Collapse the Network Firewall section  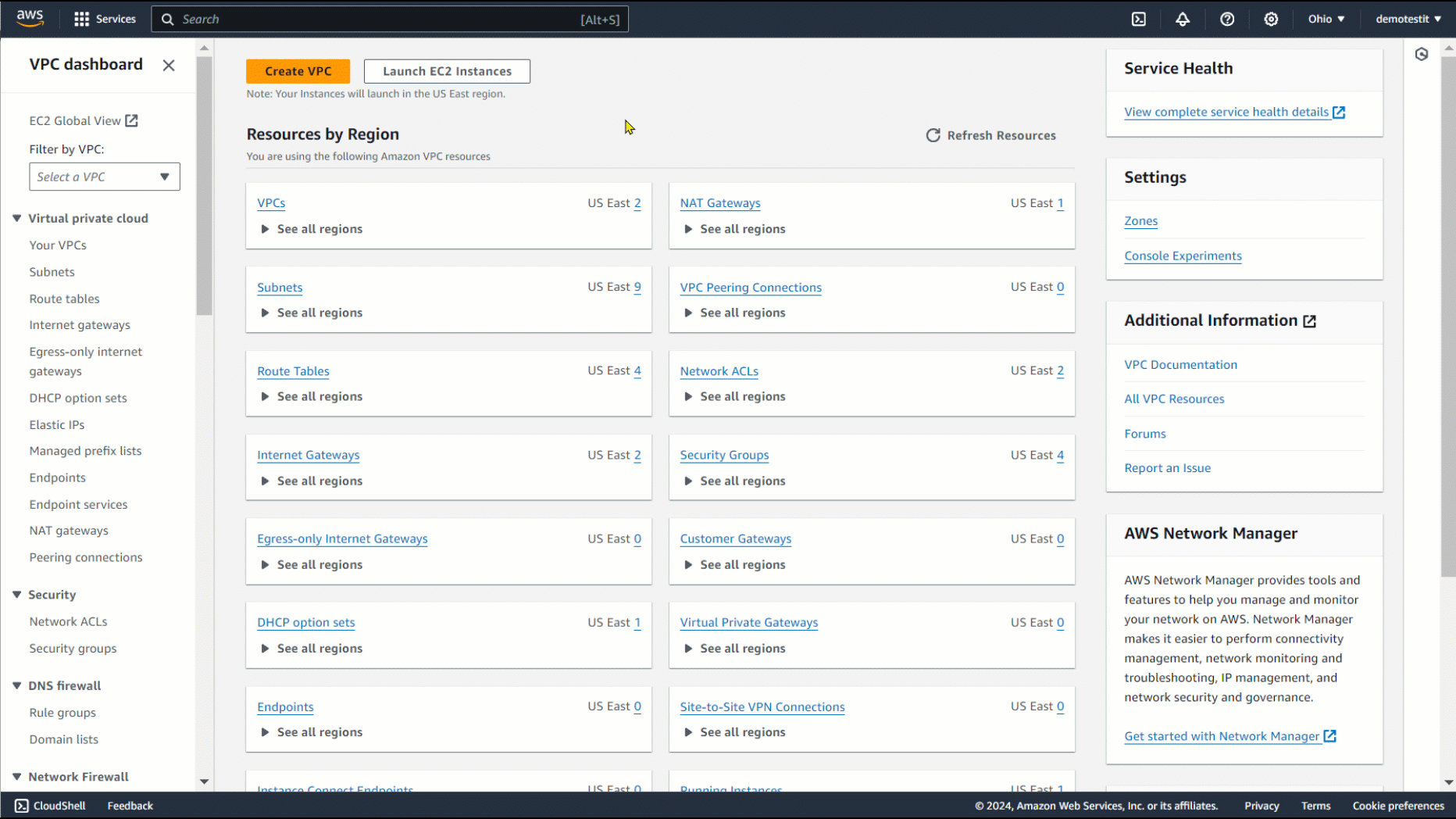click(16, 777)
